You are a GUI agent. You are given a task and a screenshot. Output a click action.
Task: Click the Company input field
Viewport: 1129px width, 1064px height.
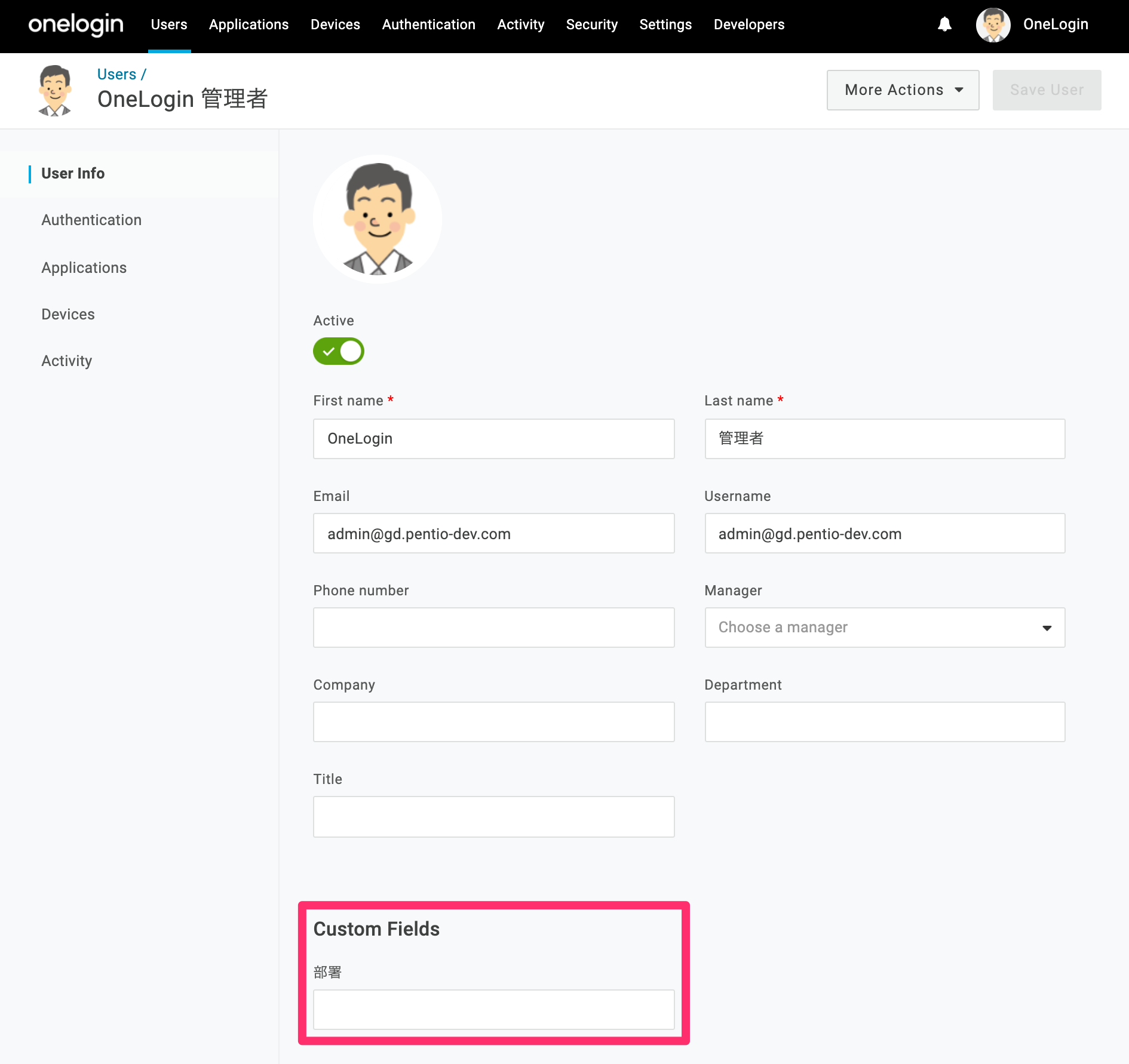click(x=494, y=722)
